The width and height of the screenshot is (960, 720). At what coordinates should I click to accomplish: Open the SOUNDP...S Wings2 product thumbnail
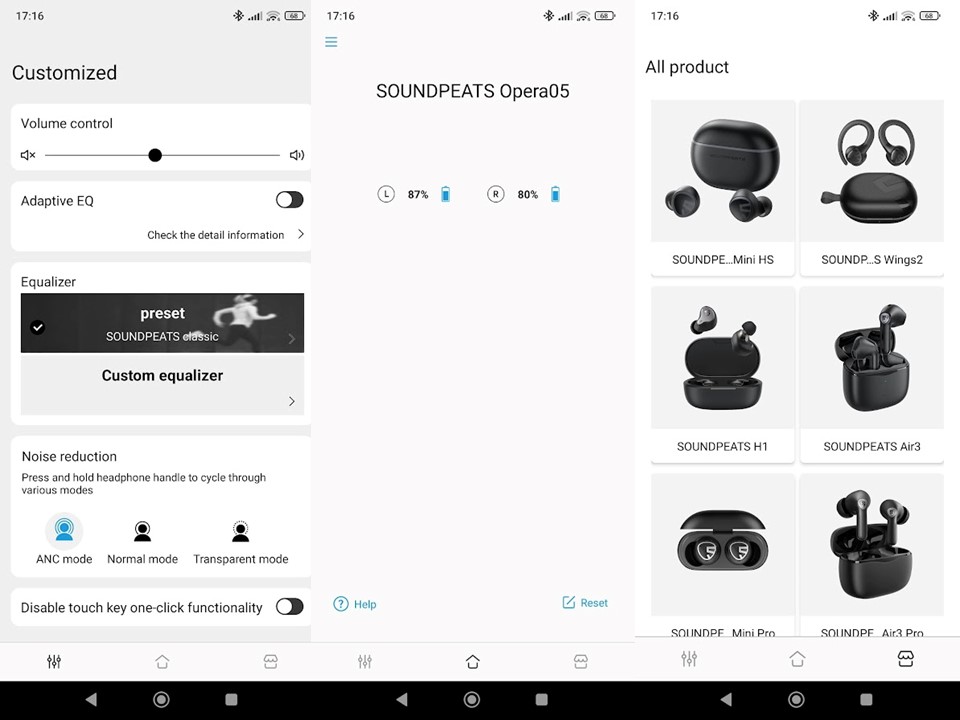[872, 171]
